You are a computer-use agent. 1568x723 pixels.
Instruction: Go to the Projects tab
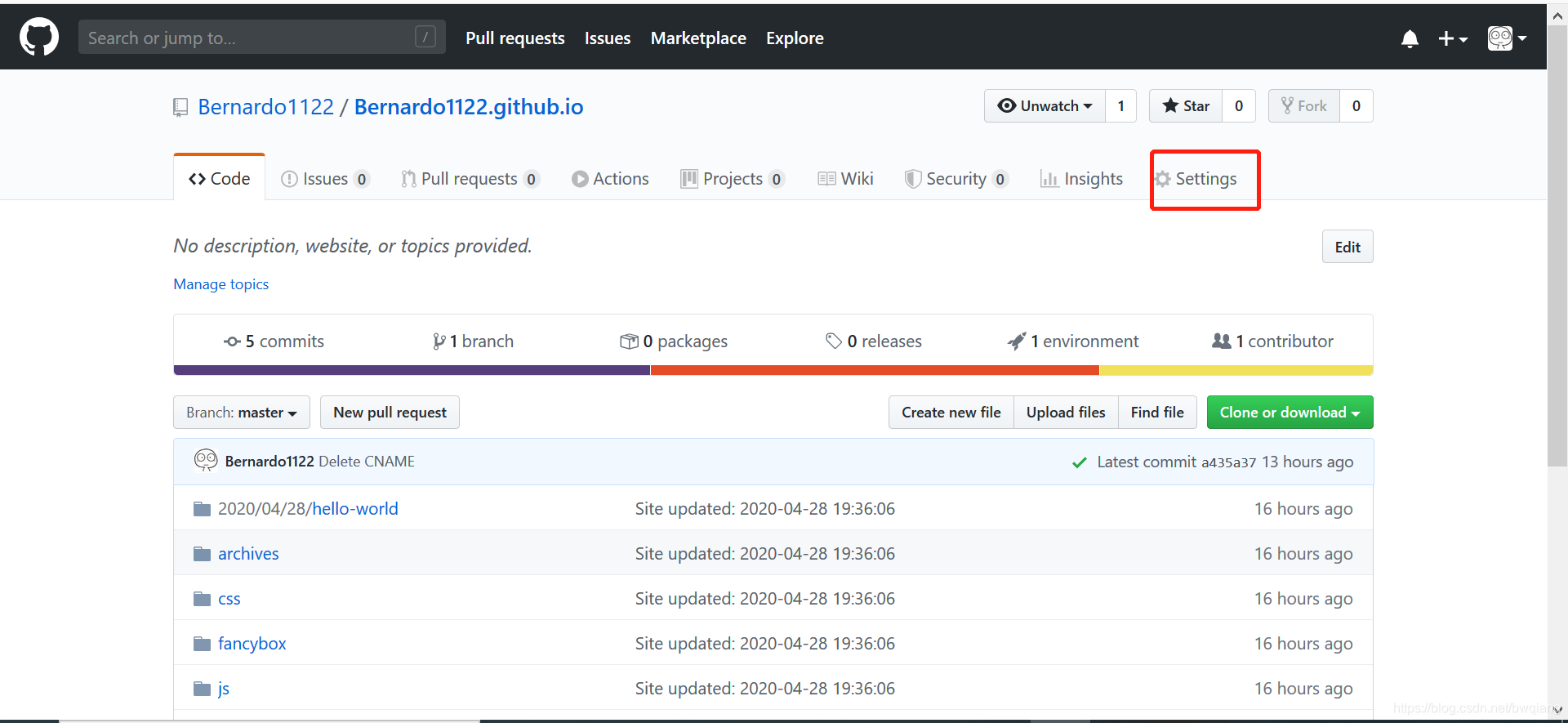tap(733, 179)
